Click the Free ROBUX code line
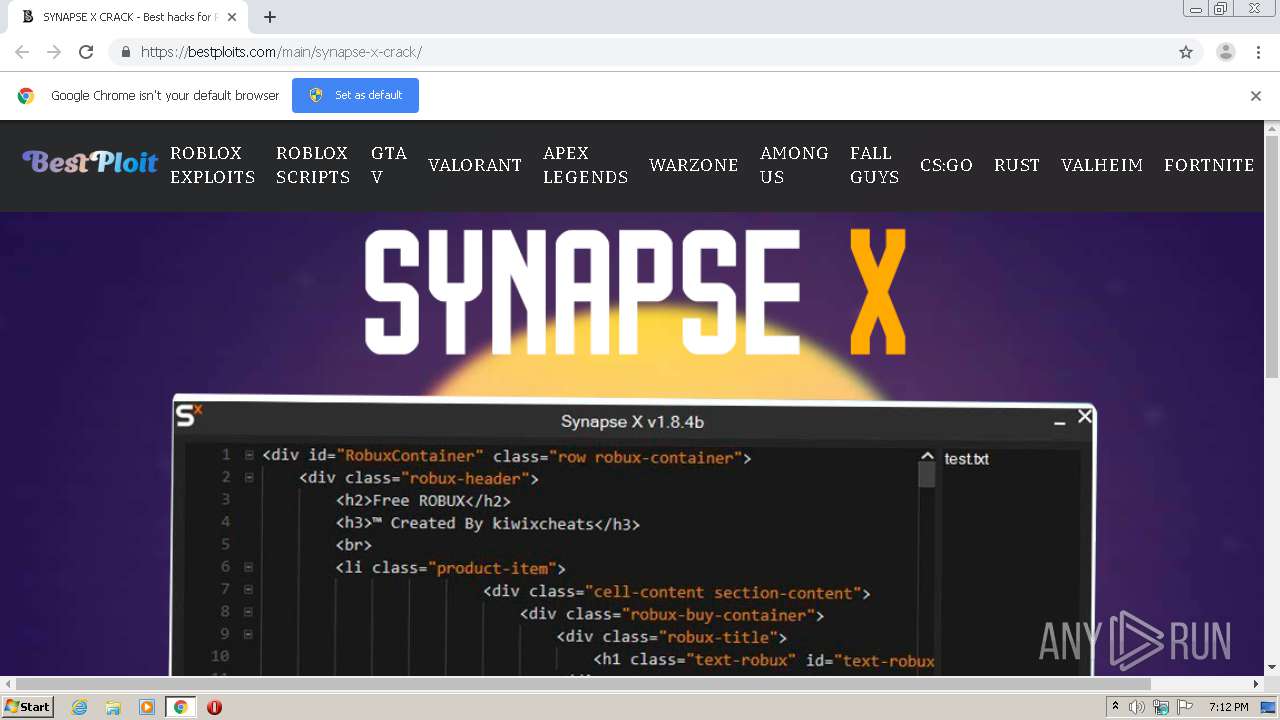Image resolution: width=1280 pixels, height=720 pixels. pos(423,501)
